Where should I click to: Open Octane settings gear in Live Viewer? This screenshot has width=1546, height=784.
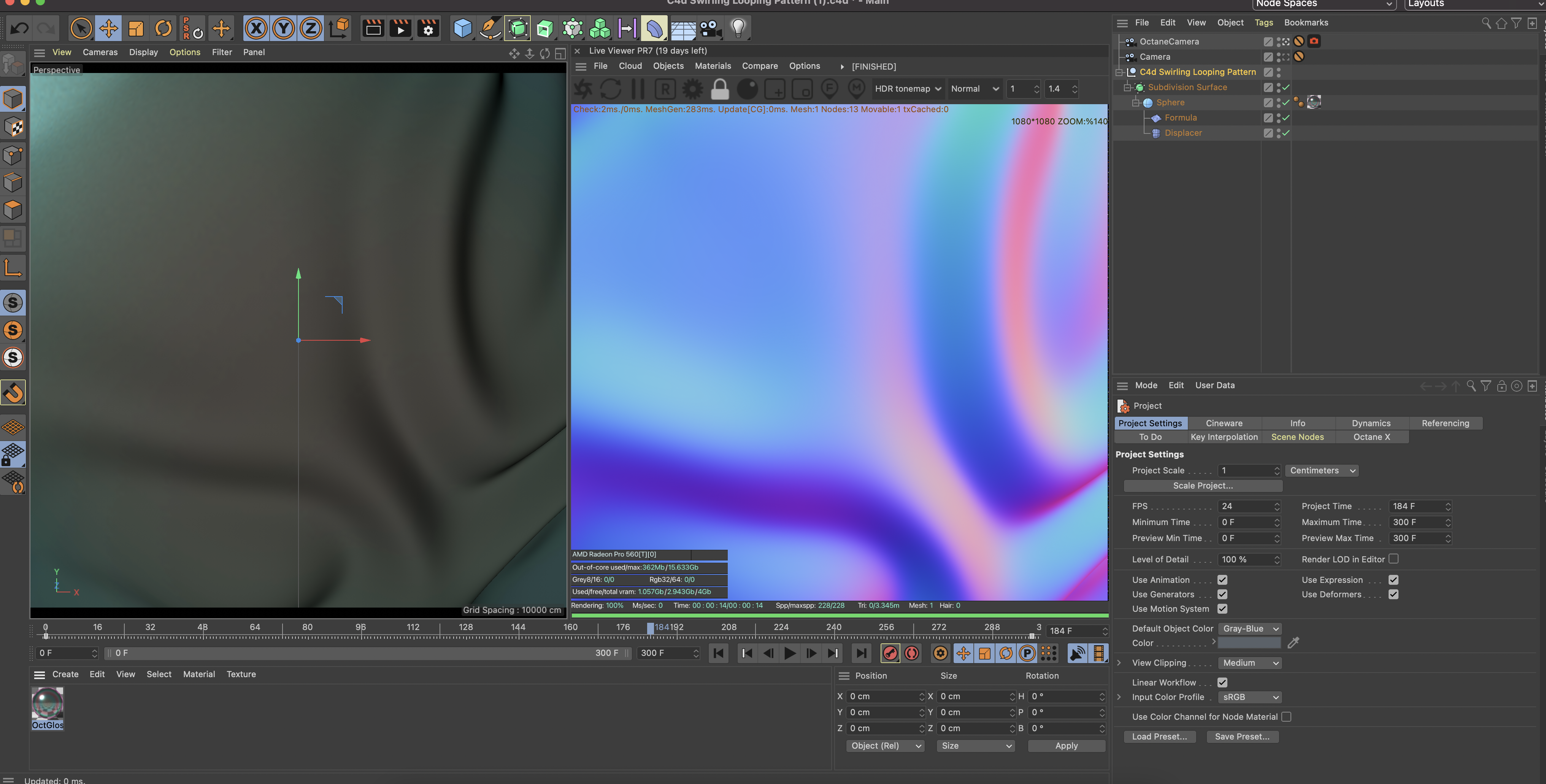692,89
